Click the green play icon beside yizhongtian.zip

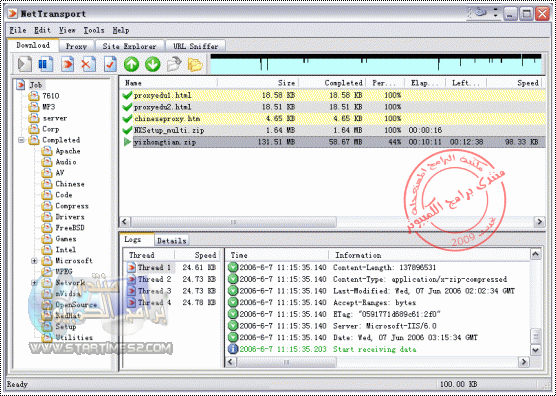pyautogui.click(x=127, y=143)
